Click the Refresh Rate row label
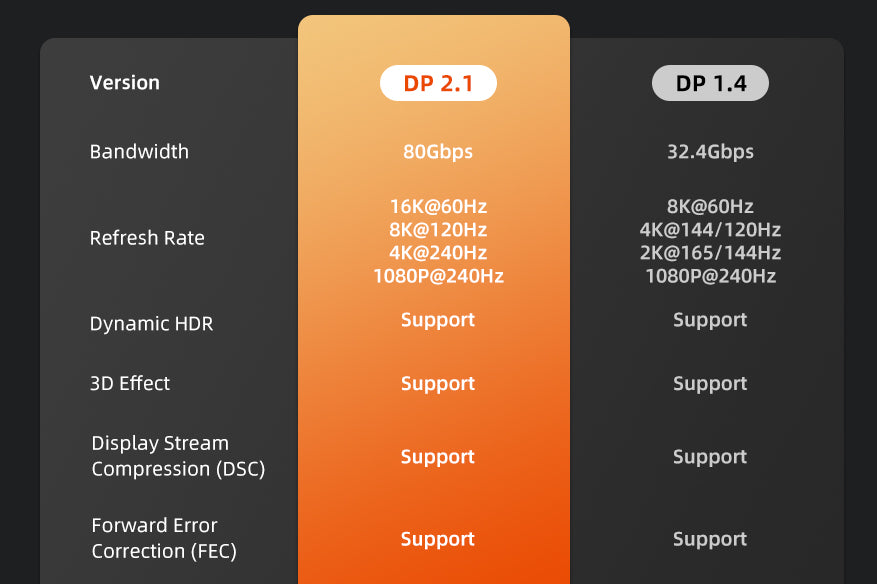 click(147, 238)
